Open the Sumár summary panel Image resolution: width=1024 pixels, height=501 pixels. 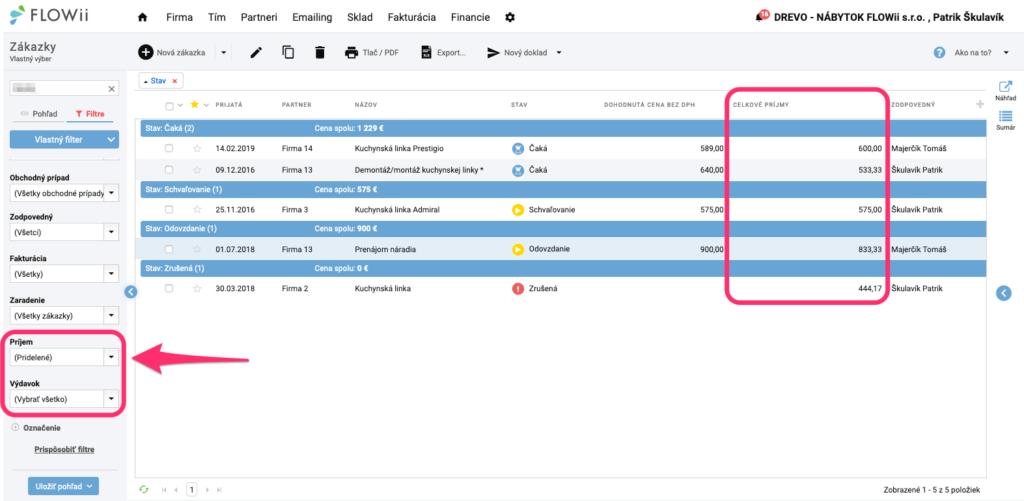(x=1005, y=121)
